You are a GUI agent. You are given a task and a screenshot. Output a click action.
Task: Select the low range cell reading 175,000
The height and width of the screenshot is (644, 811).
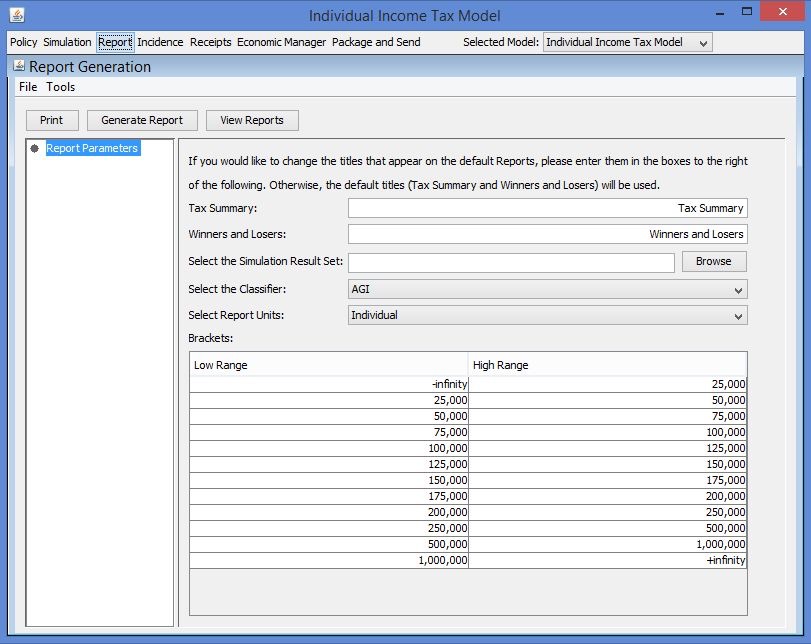click(x=329, y=497)
